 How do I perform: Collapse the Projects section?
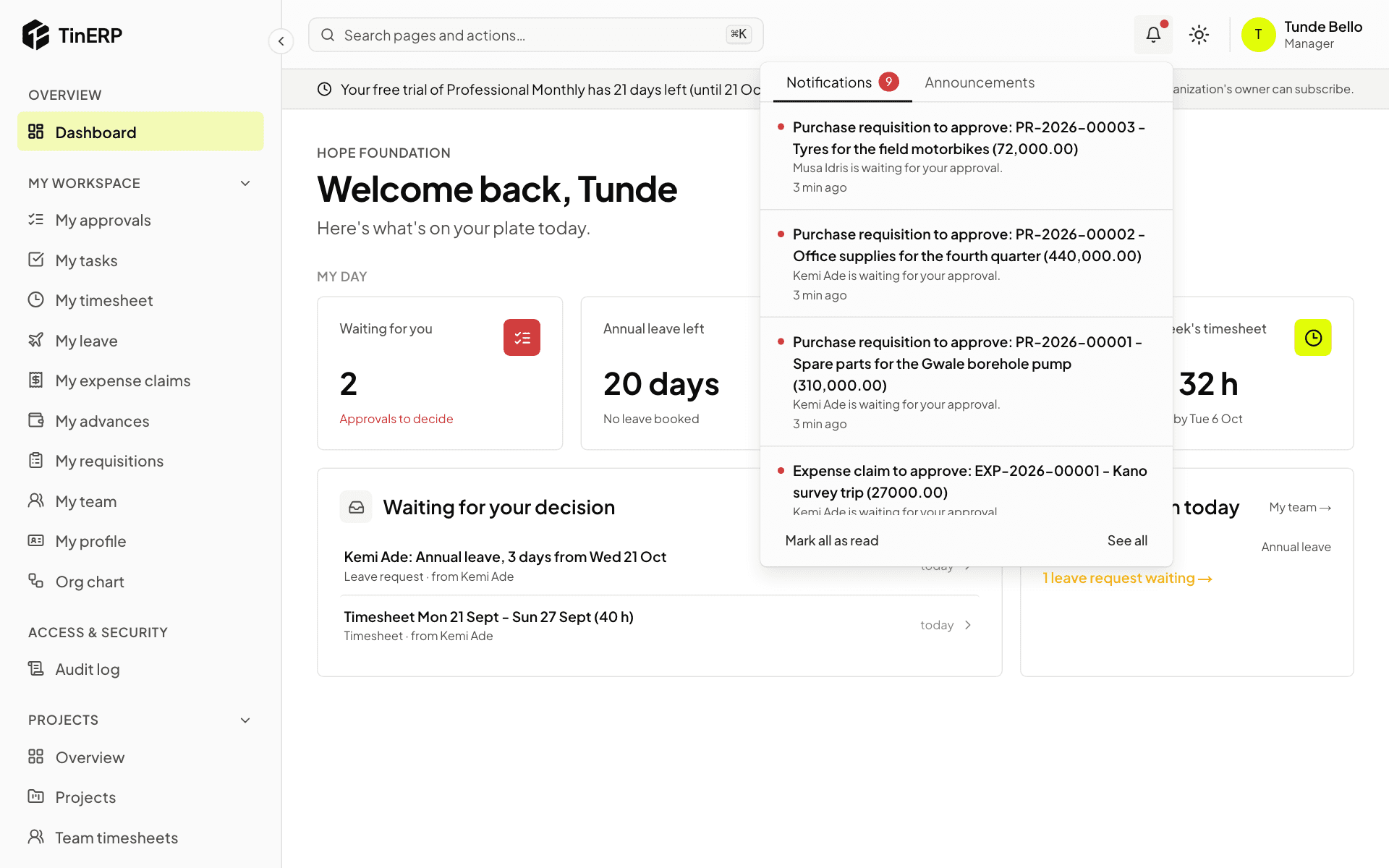click(x=245, y=720)
